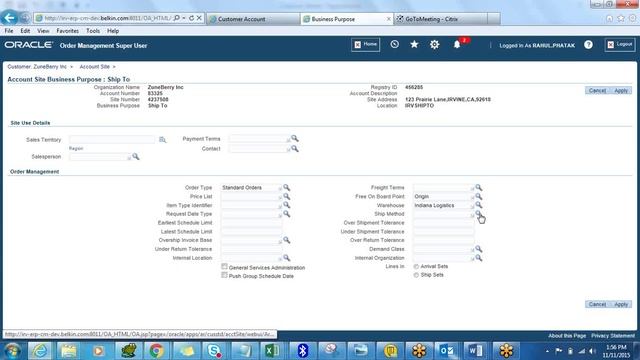Click into Sales Territory input field
Image resolution: width=640 pixels, height=360 pixels.
(112, 140)
